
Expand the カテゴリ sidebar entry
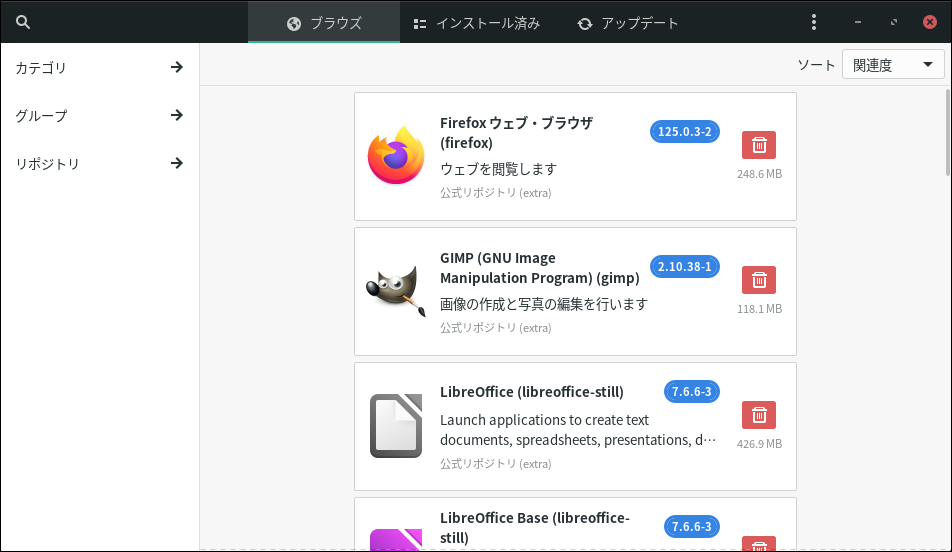100,67
